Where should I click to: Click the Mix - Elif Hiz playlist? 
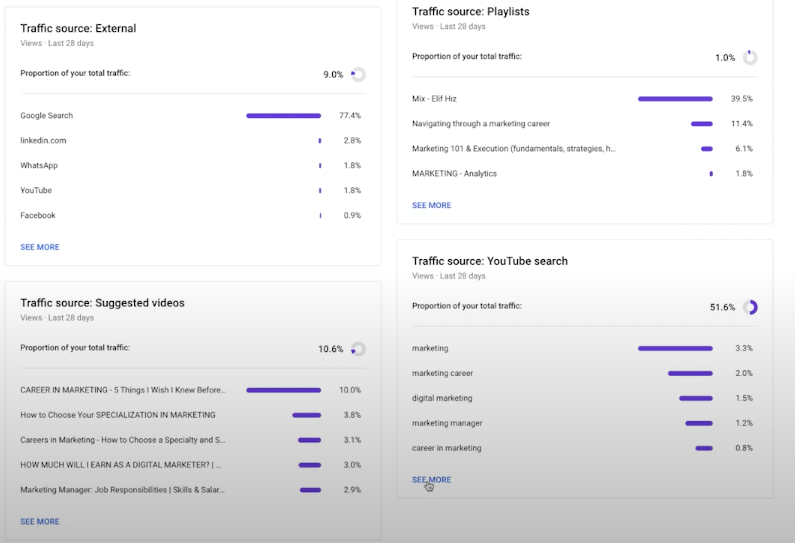pos(434,99)
